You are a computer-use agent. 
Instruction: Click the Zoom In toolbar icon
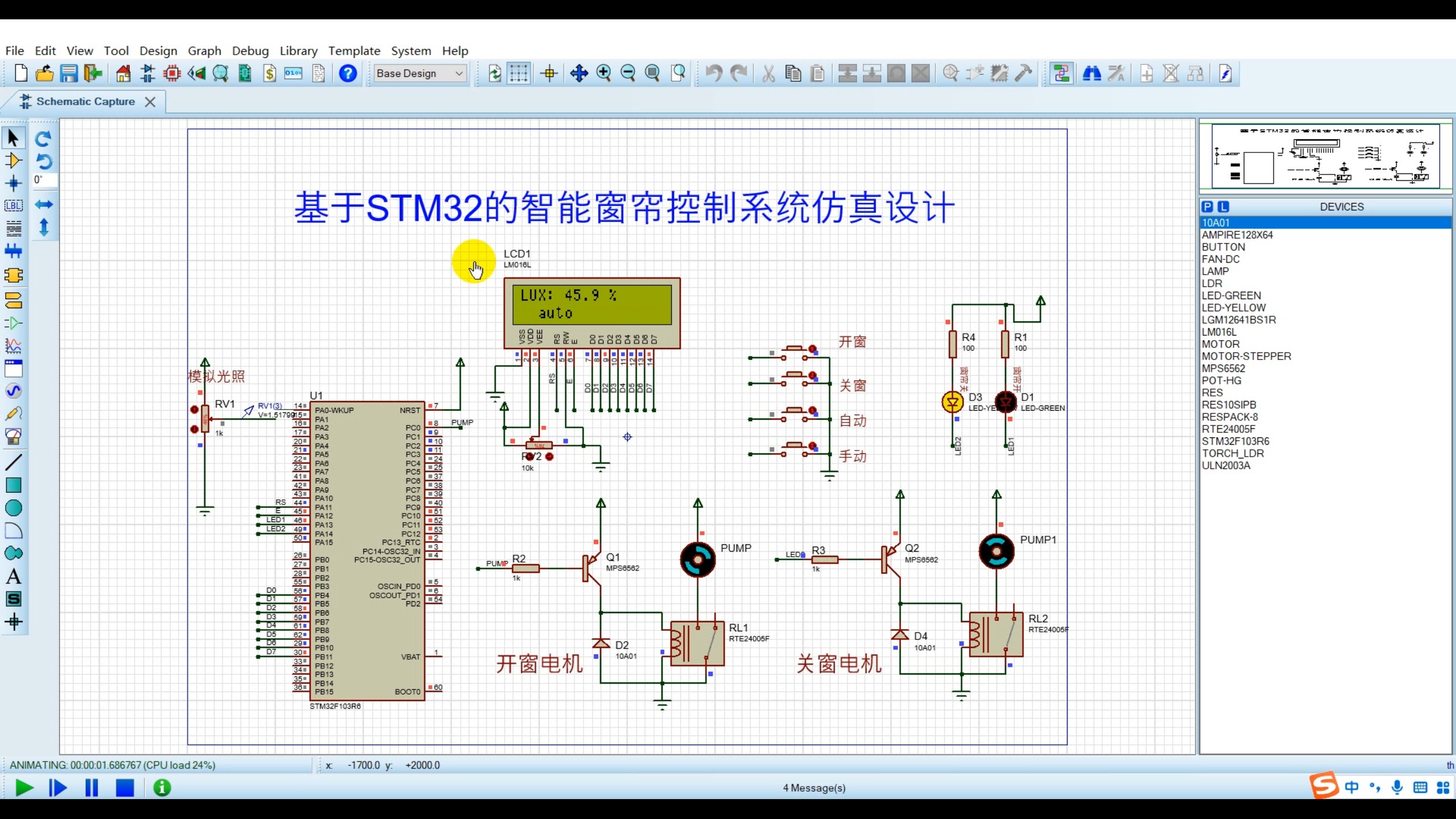603,73
